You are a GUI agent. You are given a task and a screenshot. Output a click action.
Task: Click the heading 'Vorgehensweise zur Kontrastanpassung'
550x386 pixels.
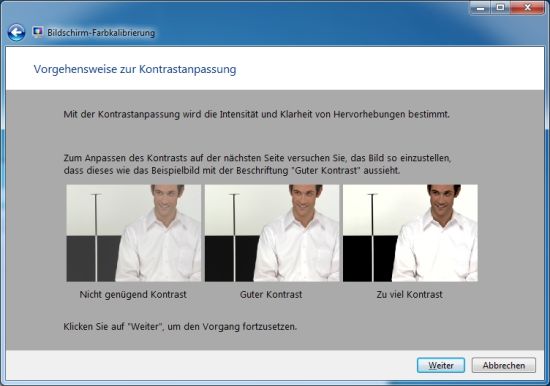pyautogui.click(x=135, y=69)
